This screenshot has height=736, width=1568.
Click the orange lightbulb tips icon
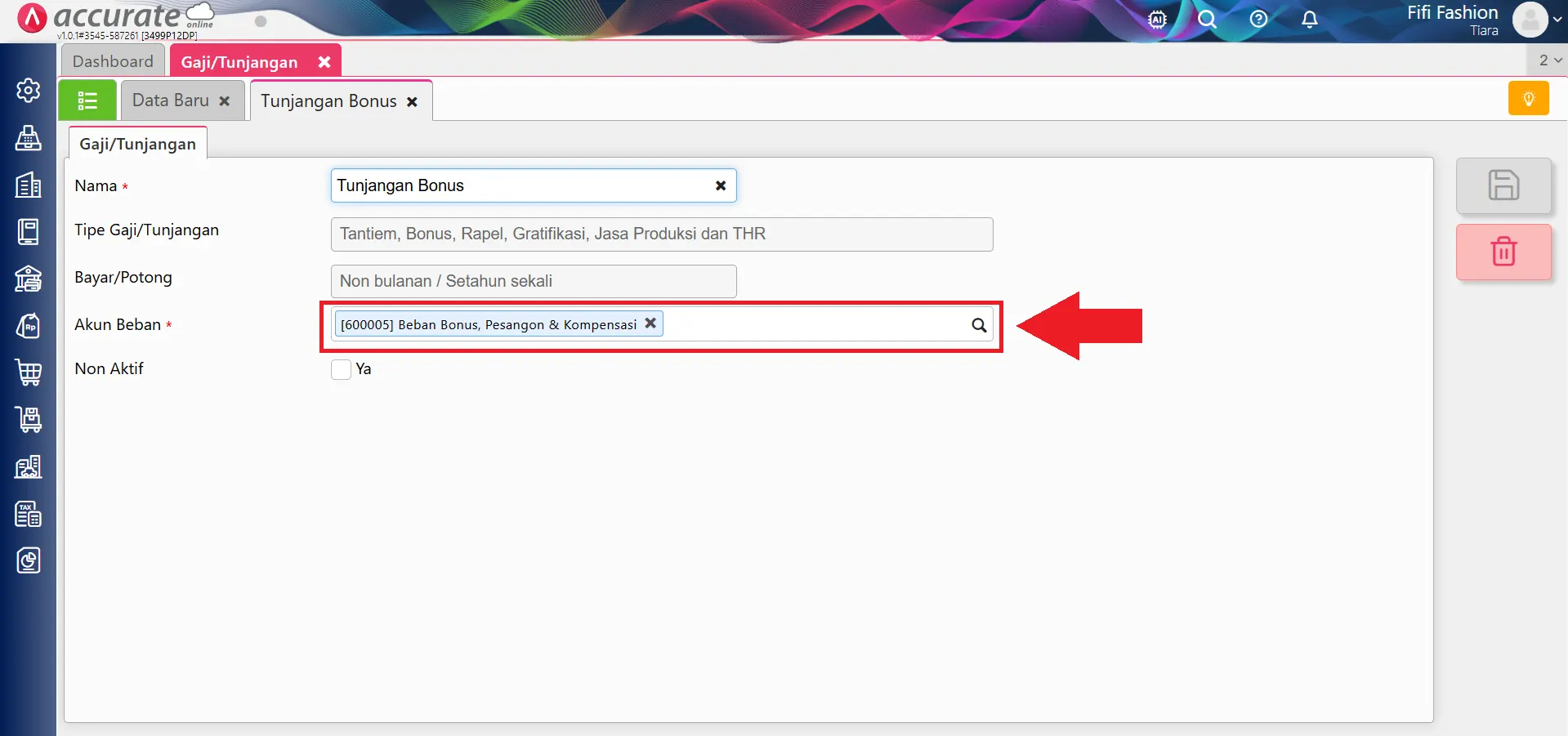pos(1528,99)
